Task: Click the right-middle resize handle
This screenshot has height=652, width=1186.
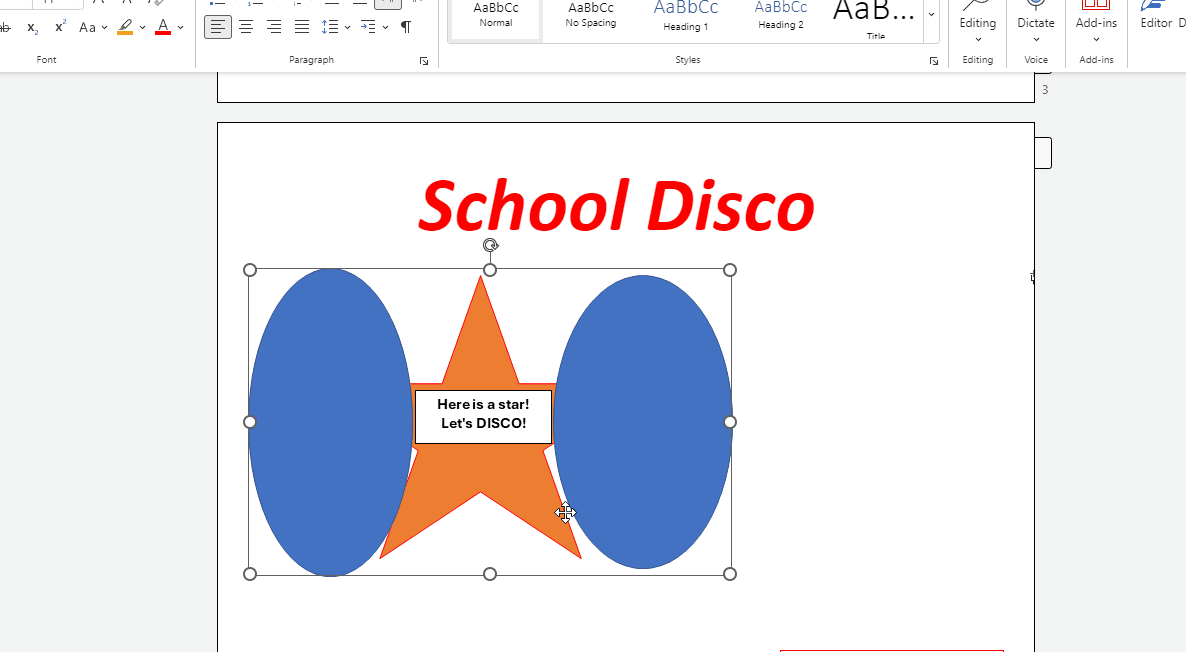Action: (x=730, y=422)
